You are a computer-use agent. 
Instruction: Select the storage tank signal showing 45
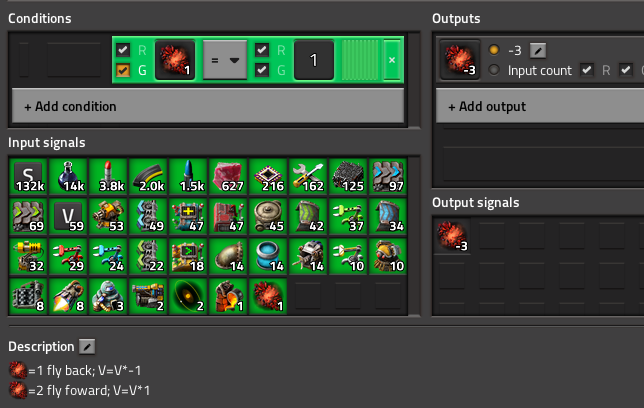tap(268, 217)
